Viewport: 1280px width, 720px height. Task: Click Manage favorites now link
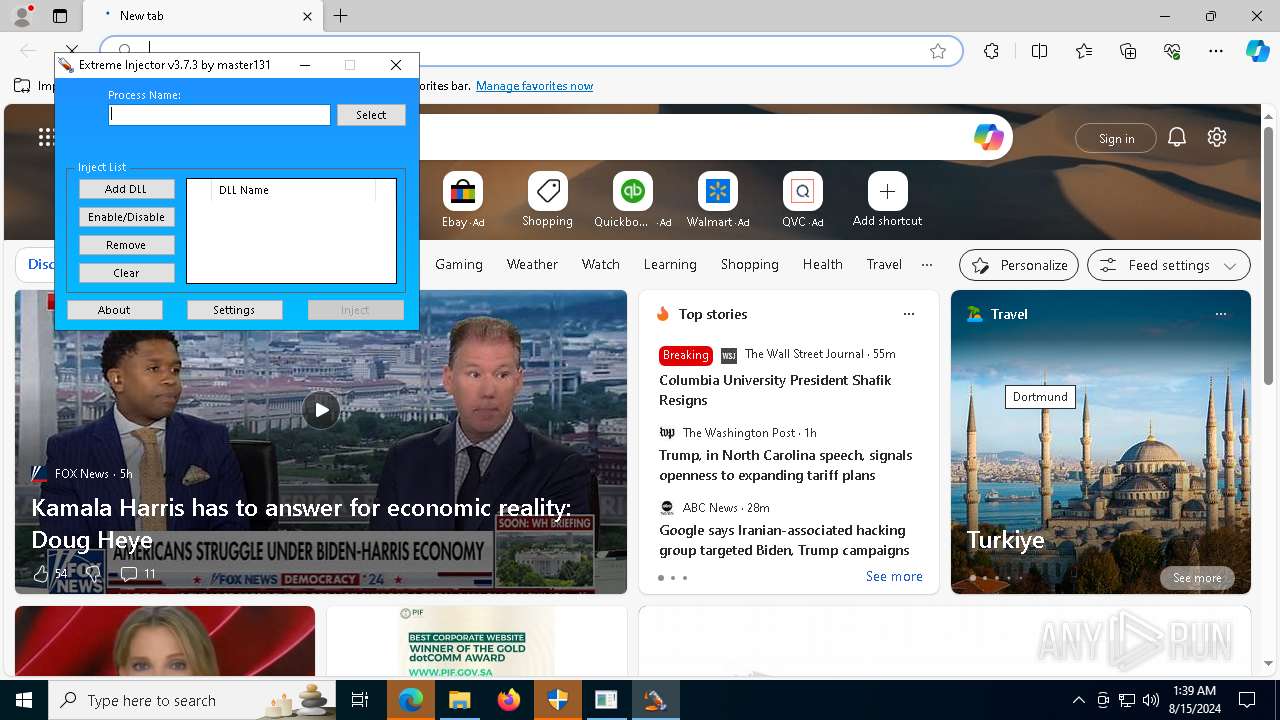click(x=534, y=86)
